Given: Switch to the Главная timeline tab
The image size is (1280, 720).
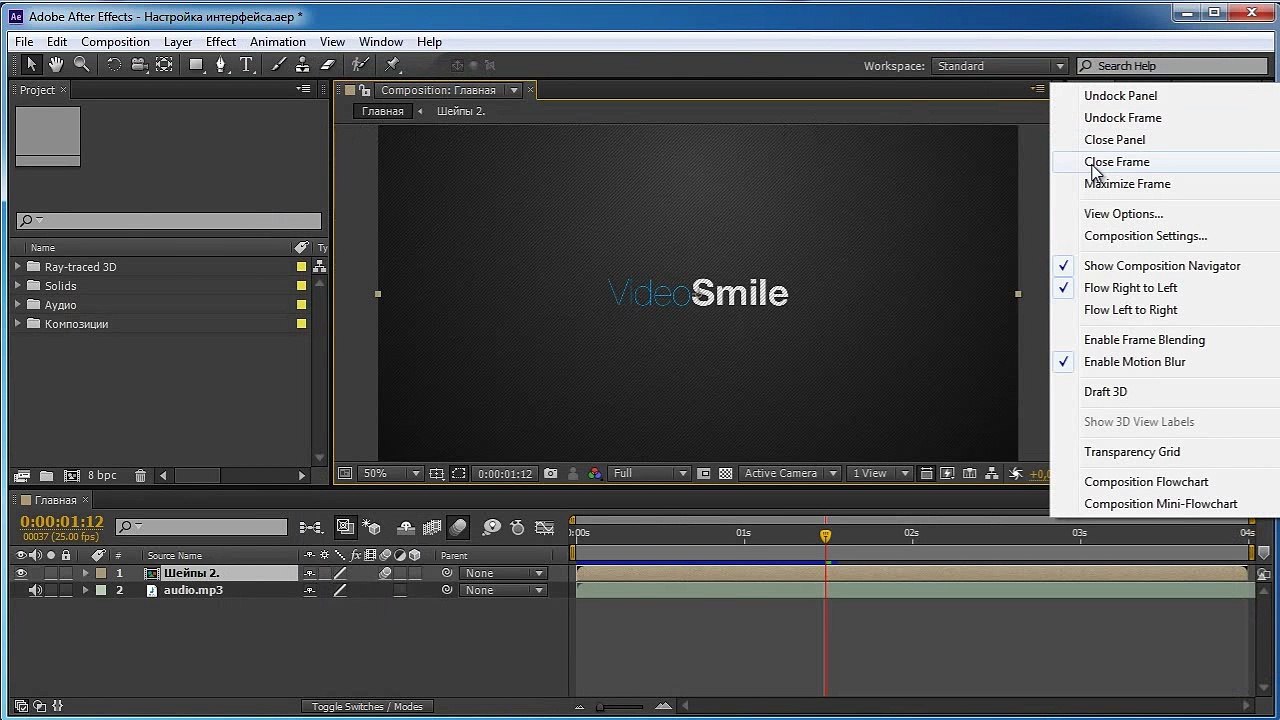Looking at the screenshot, I should click(x=56, y=500).
